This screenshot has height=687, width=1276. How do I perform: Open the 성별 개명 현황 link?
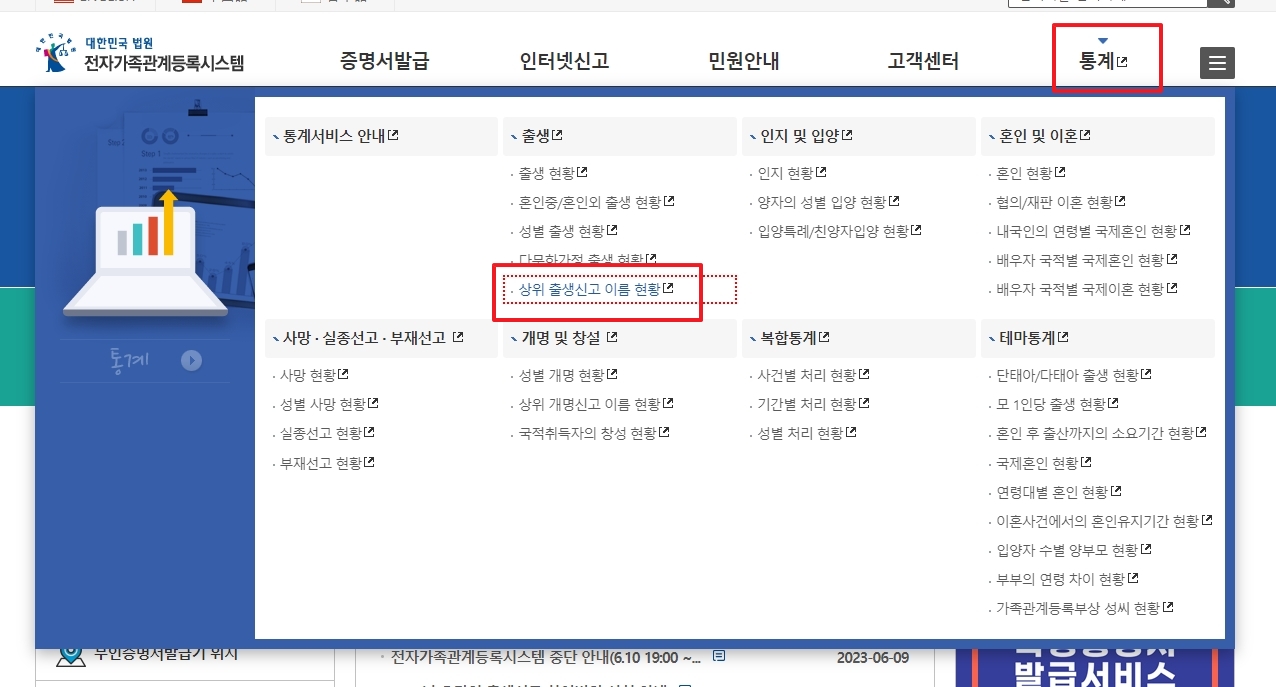[560, 374]
